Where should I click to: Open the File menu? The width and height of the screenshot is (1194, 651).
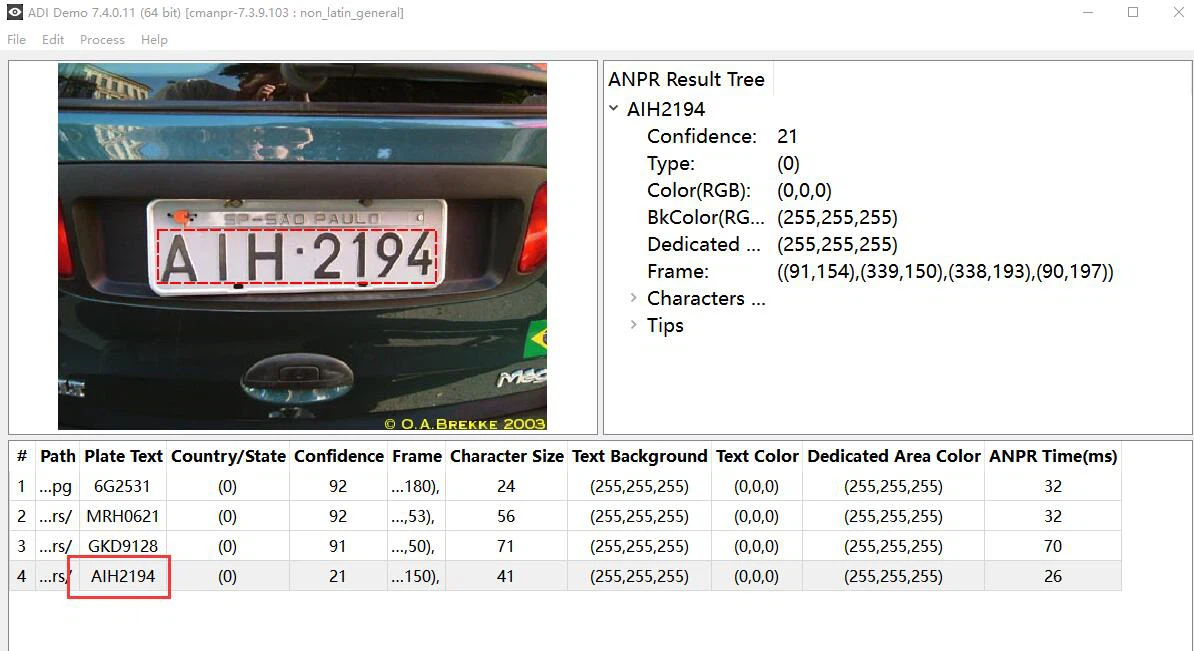click(16, 40)
